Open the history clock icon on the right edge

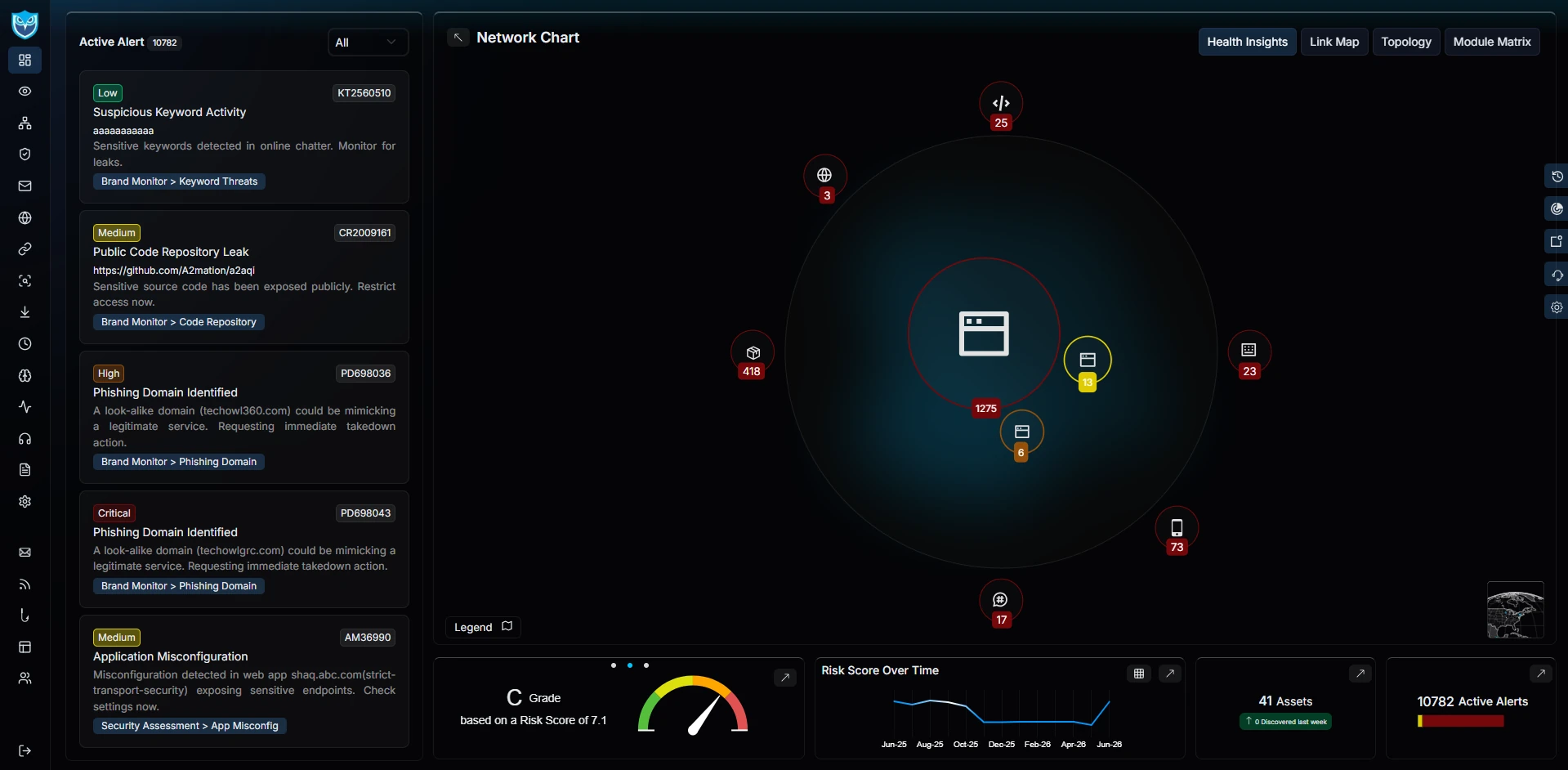[x=1557, y=177]
